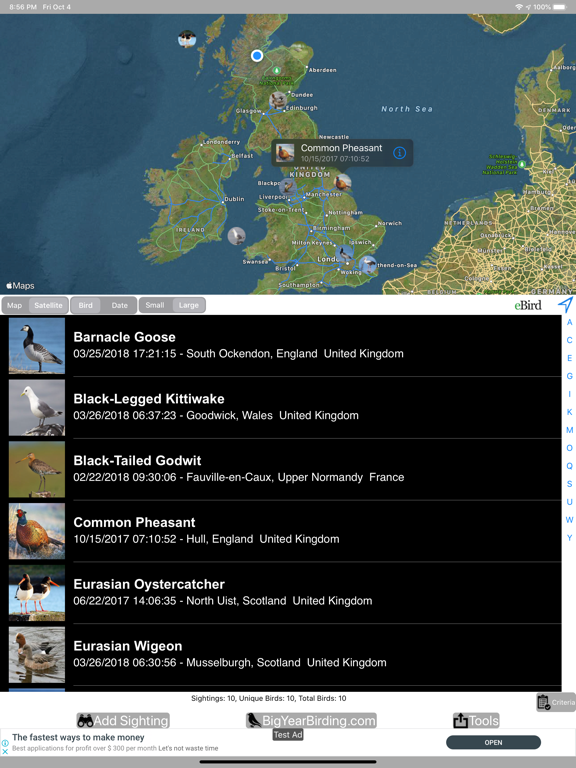This screenshot has width=576, height=768.
Task: Open BigYearBirding.com button
Action: click(x=311, y=720)
